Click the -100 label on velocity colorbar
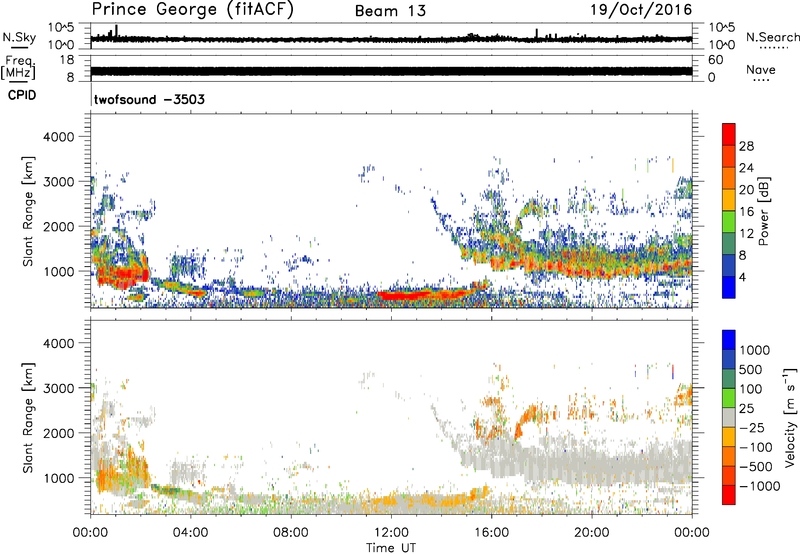The height and width of the screenshot is (554, 800). pos(756,447)
